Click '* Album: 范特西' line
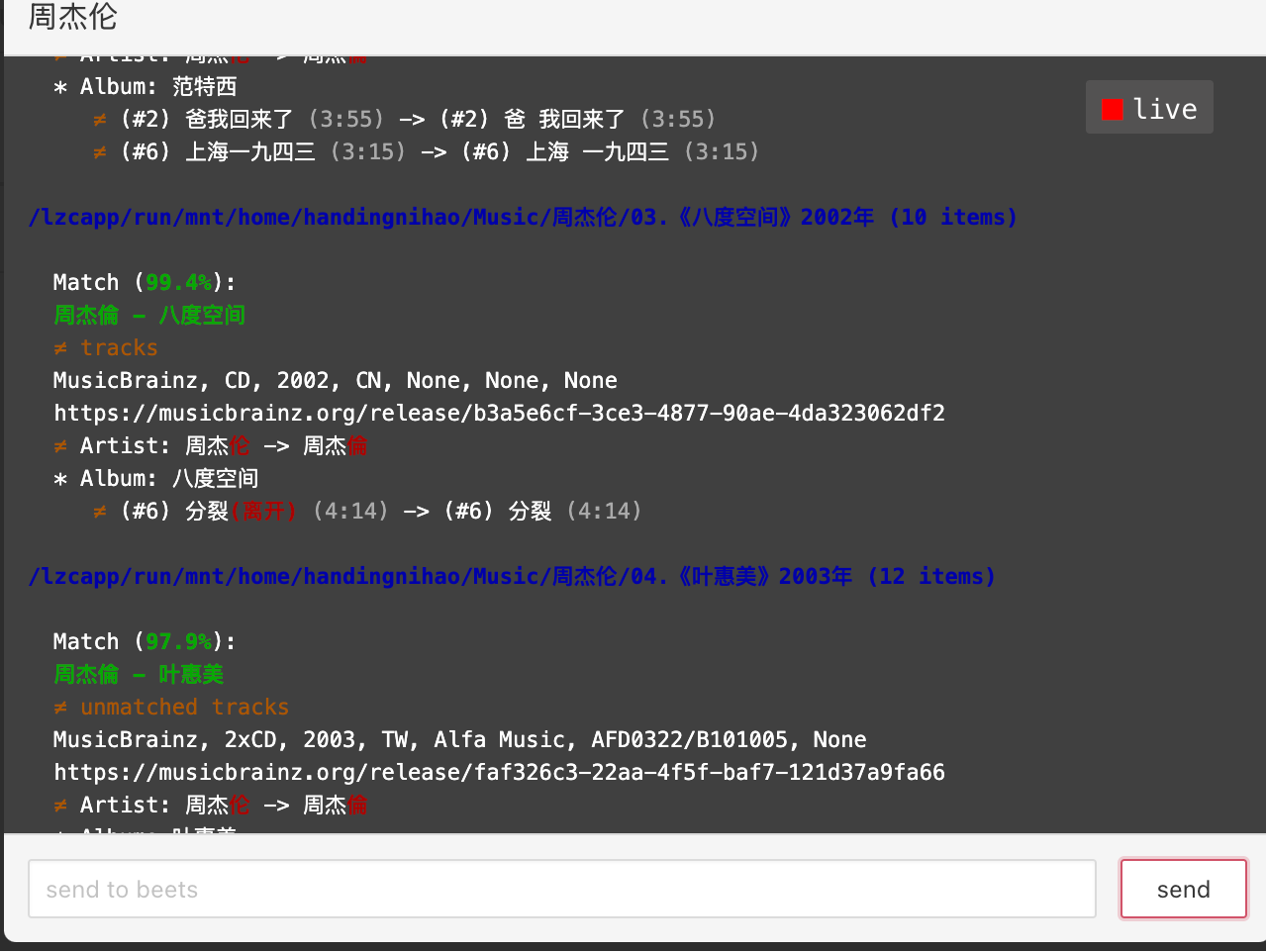This screenshot has height=952, width=1267. (x=146, y=86)
